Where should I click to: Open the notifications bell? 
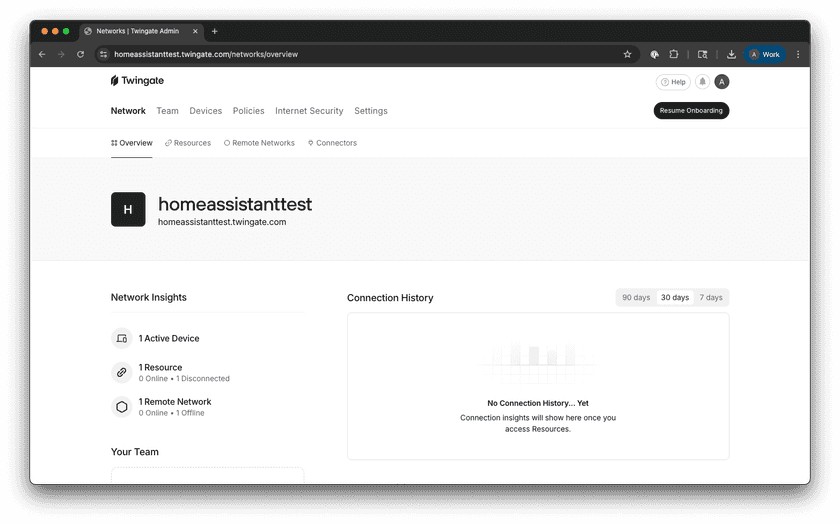pyautogui.click(x=702, y=81)
